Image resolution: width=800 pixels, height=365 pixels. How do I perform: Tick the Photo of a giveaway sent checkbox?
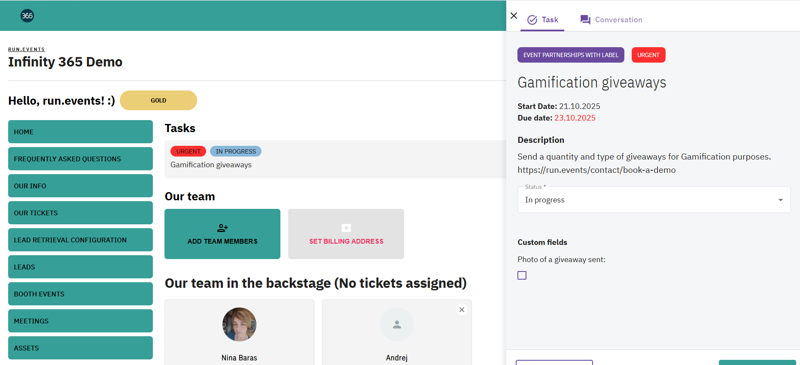click(522, 276)
